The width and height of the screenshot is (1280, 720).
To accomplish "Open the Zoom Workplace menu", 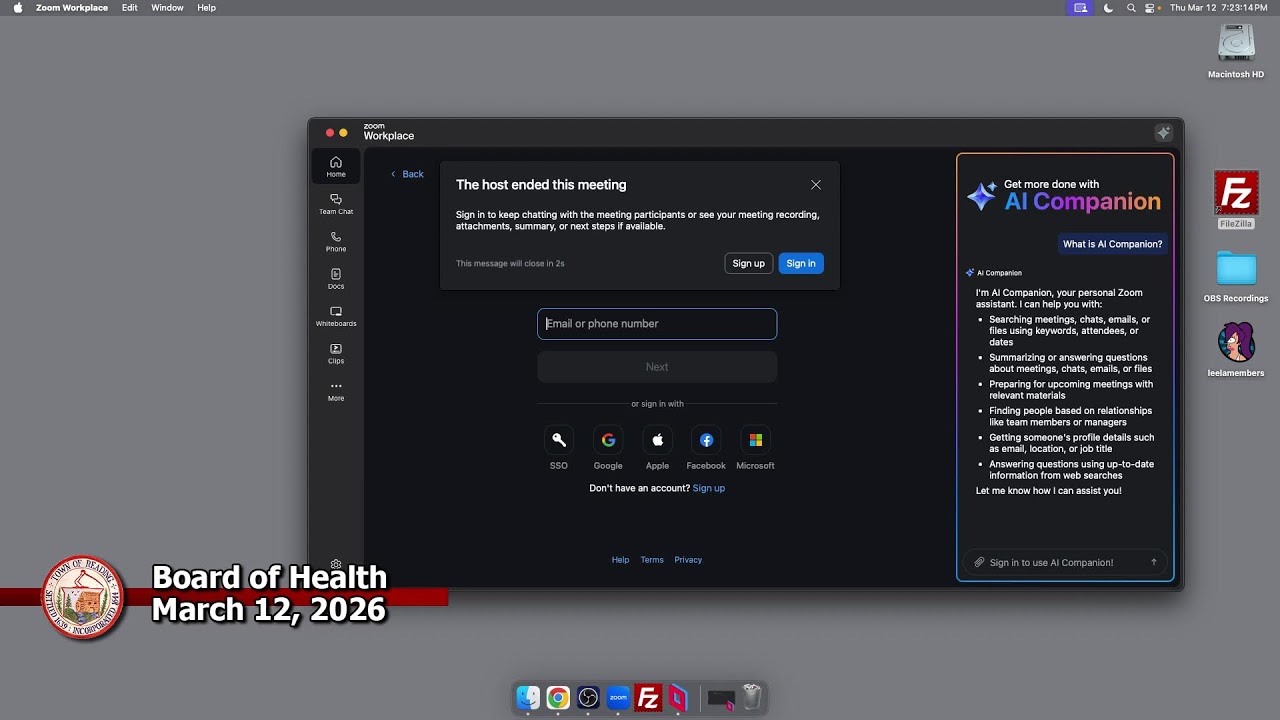I will point(72,8).
